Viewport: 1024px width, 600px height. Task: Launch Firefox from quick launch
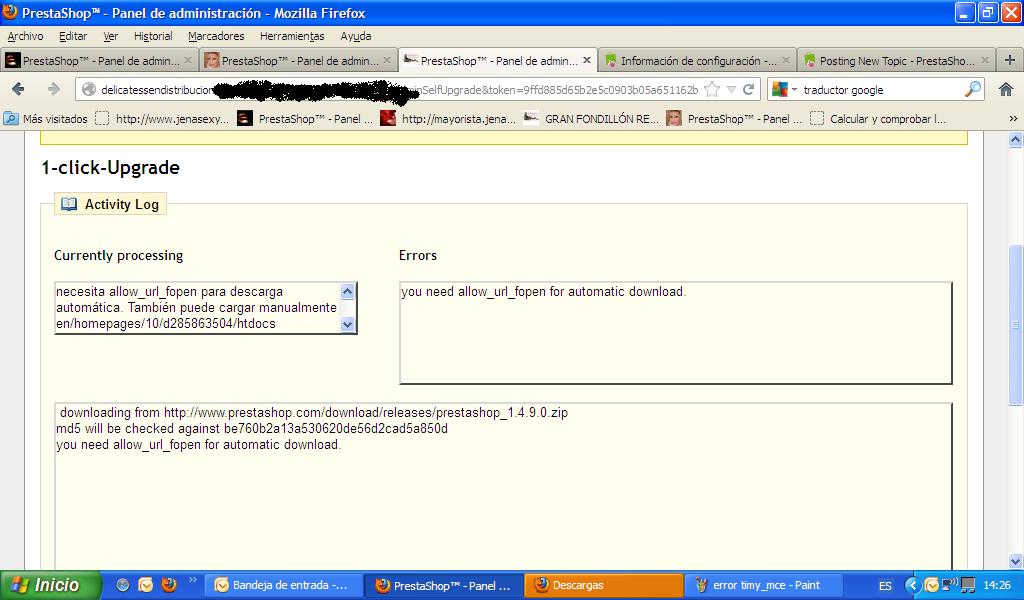[168, 584]
